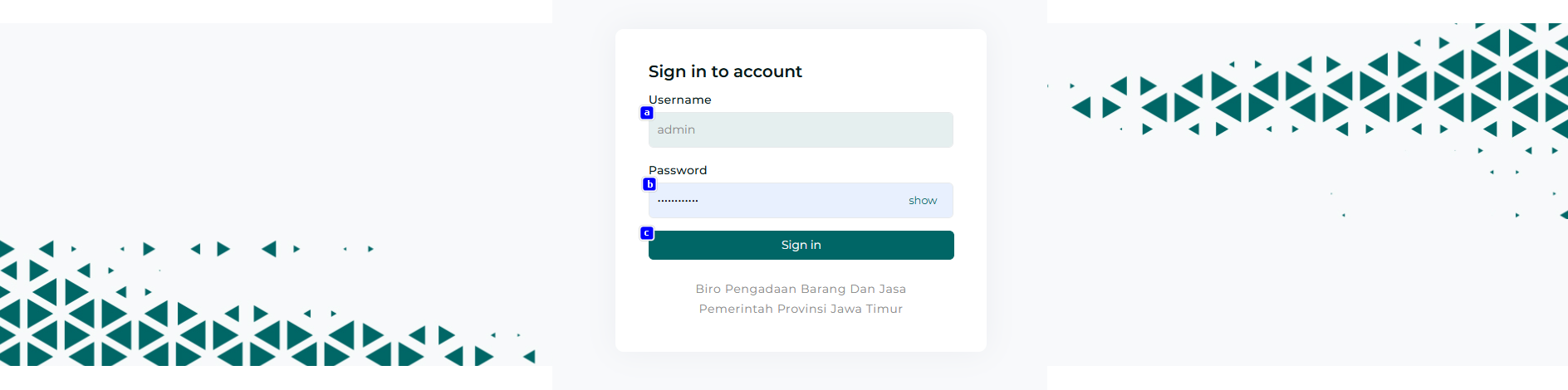
Task: Click the middle of the password field
Action: pyautogui.click(x=801, y=201)
